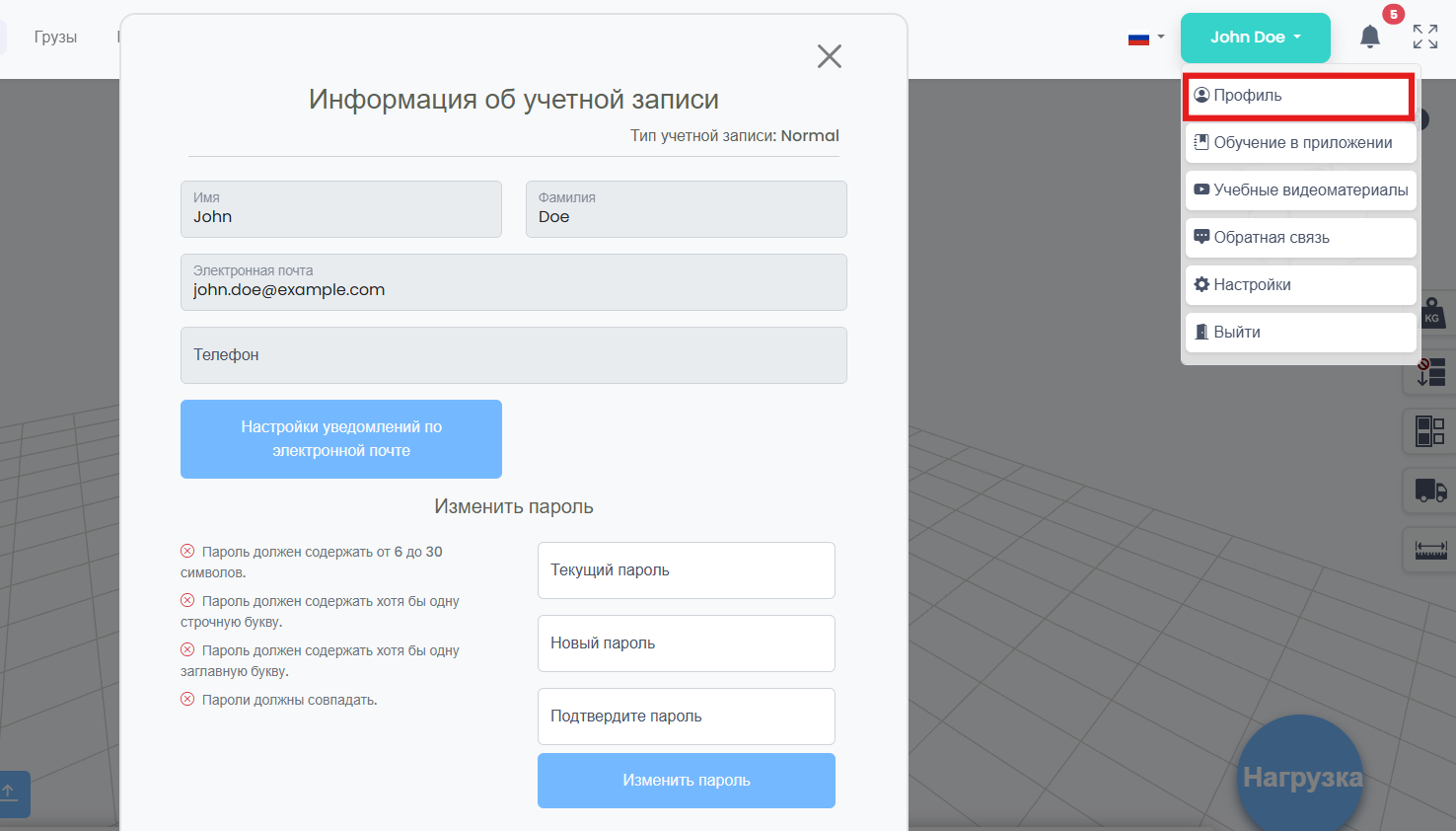
Task: Click Выйти to log out
Action: coord(1301,333)
